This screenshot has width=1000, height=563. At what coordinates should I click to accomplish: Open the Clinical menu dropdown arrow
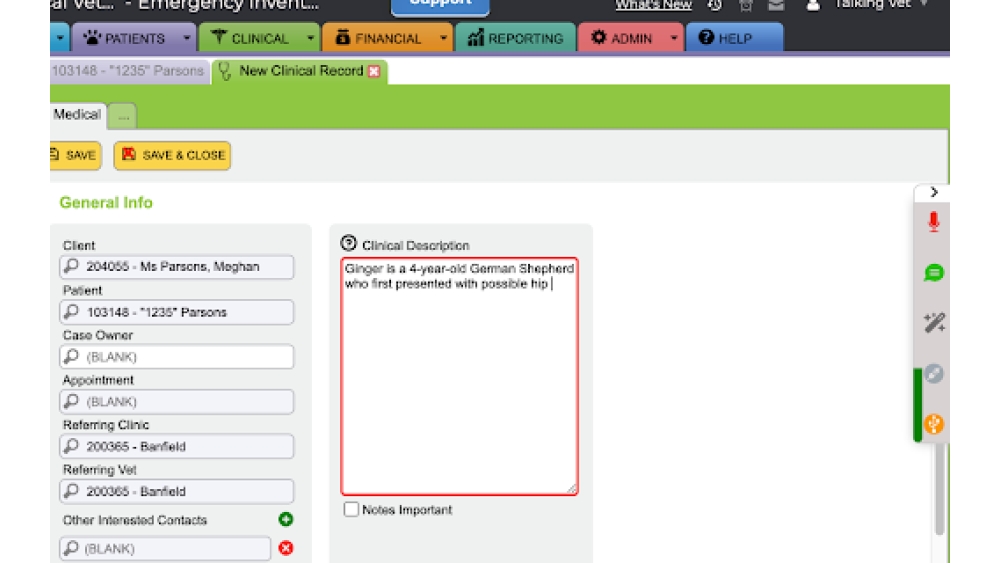(310, 38)
